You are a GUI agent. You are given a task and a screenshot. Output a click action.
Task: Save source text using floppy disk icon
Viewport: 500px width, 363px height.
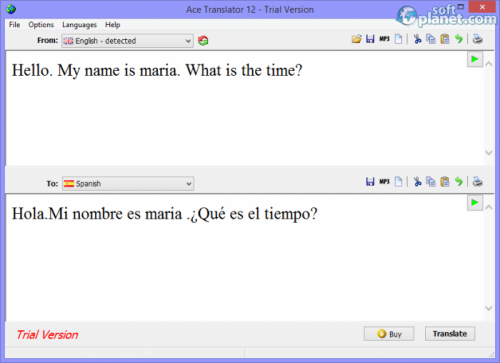pos(370,39)
